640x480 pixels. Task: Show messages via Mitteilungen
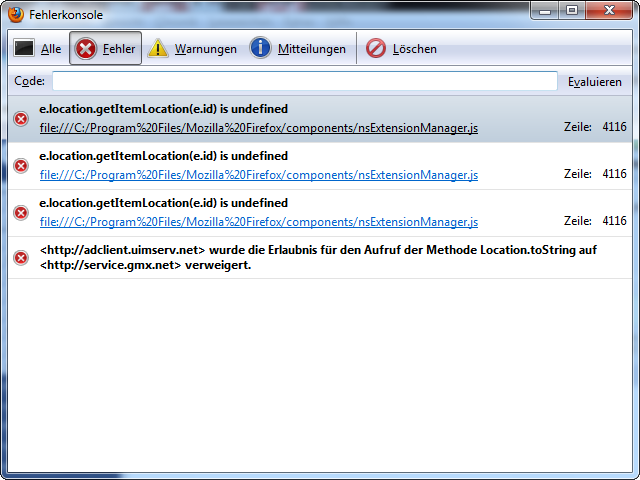coord(298,49)
